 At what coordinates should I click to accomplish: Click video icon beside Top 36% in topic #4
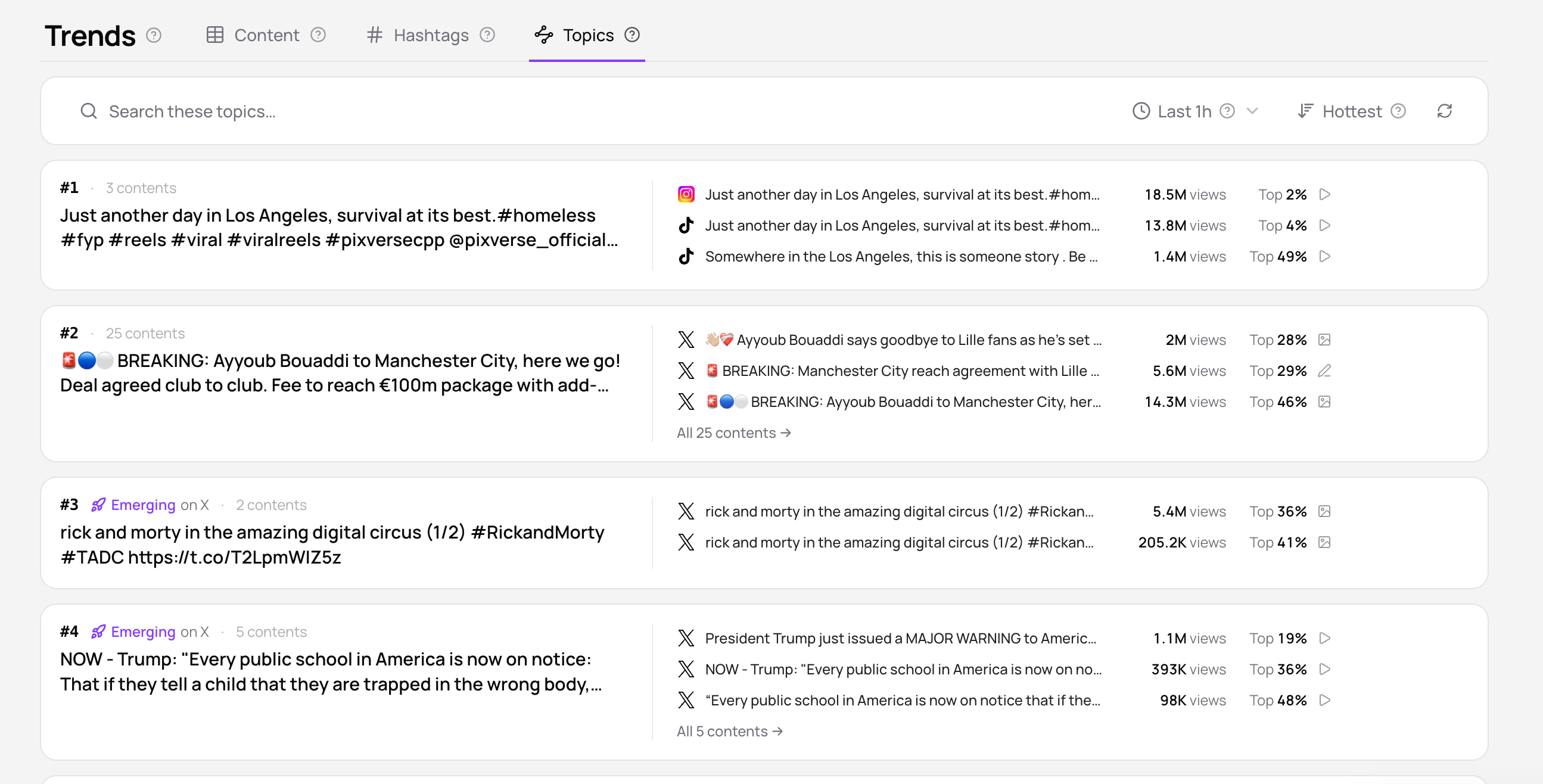[x=1324, y=670]
